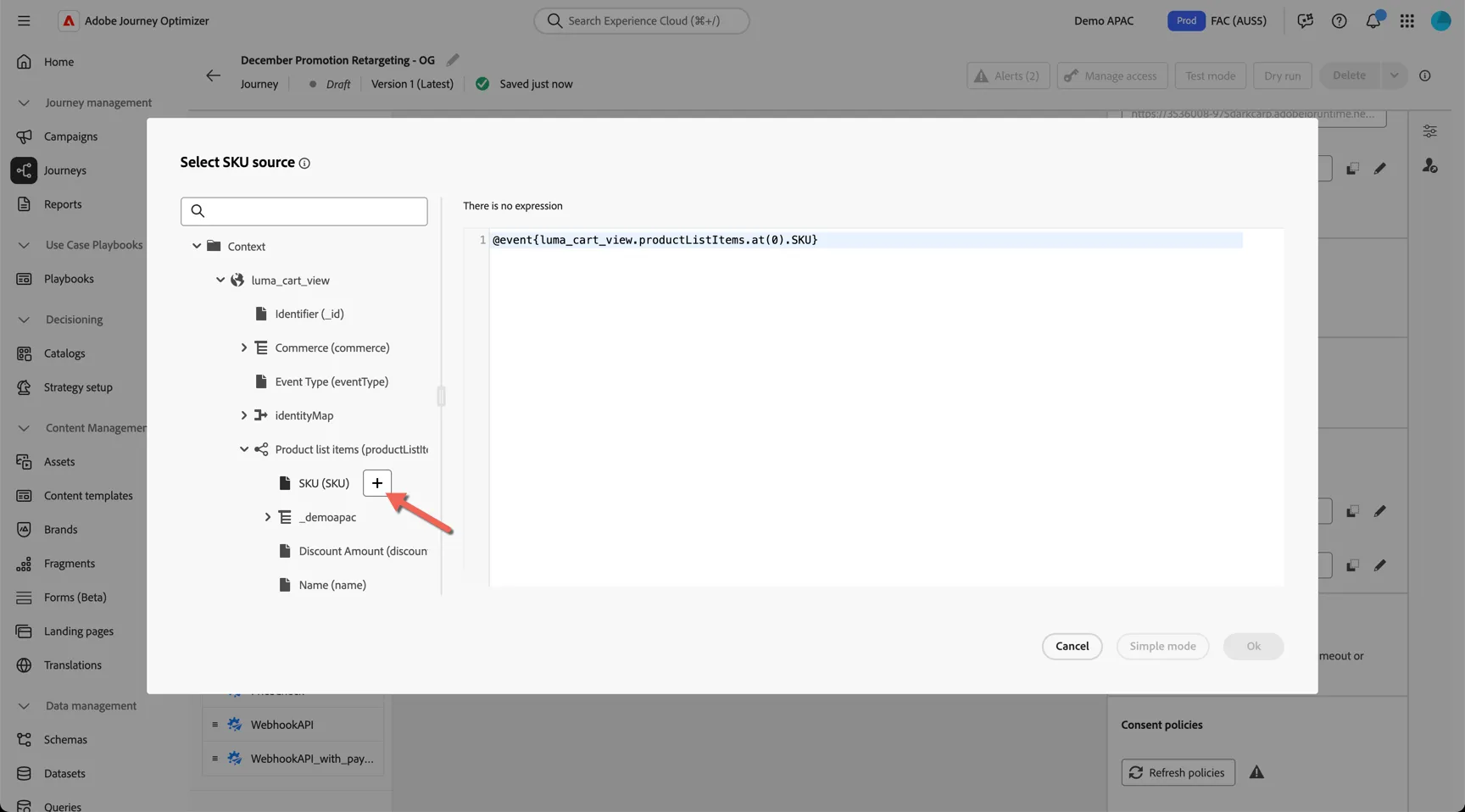The width and height of the screenshot is (1465, 812).
Task: Open Alerts (2) button
Action: (1008, 75)
